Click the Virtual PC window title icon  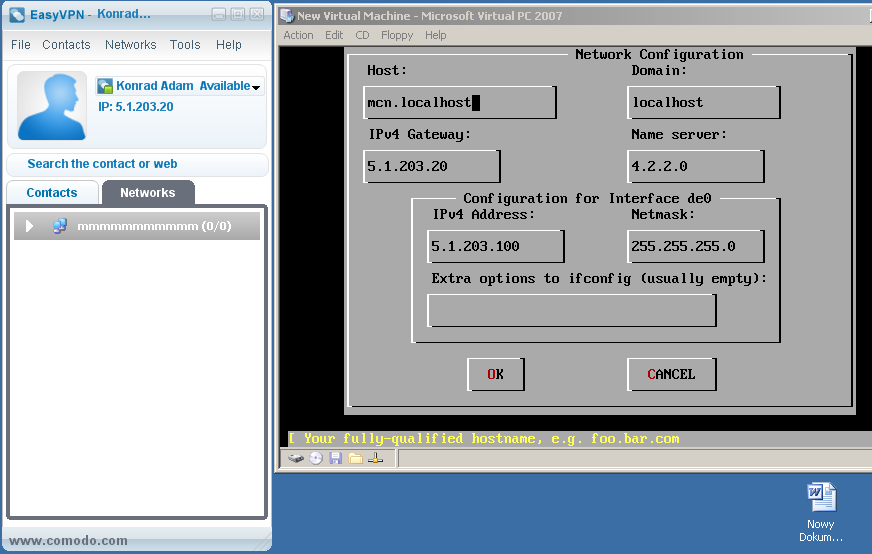click(287, 16)
